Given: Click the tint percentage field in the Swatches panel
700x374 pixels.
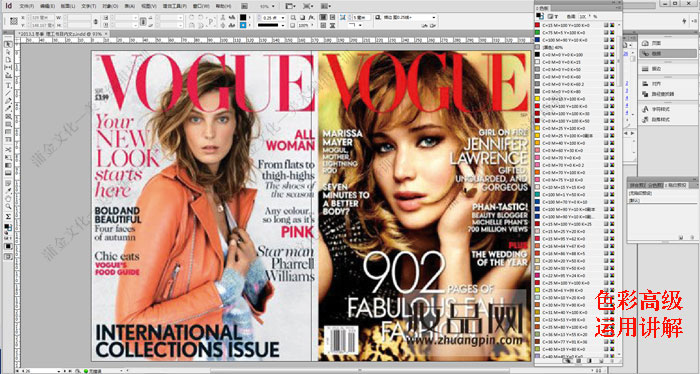Looking at the screenshot, I should (583, 17).
